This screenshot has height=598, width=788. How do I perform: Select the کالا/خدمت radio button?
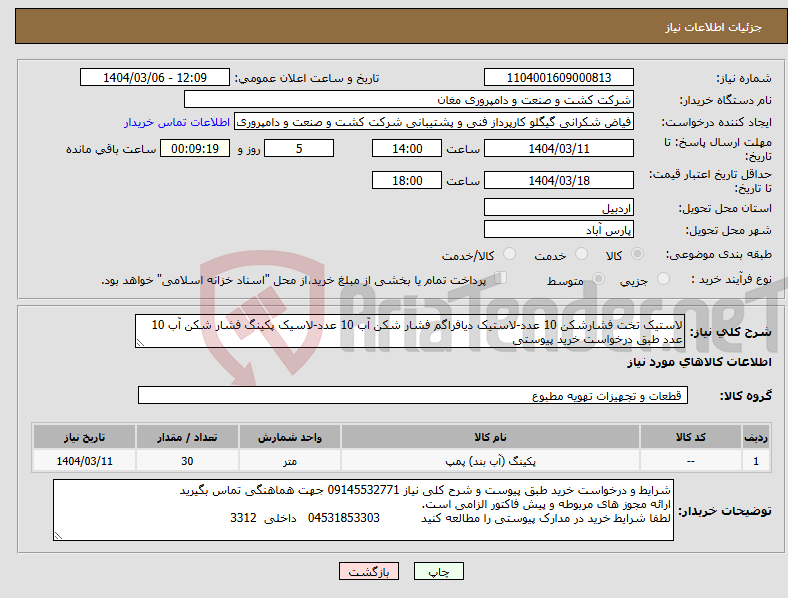pyautogui.click(x=510, y=254)
